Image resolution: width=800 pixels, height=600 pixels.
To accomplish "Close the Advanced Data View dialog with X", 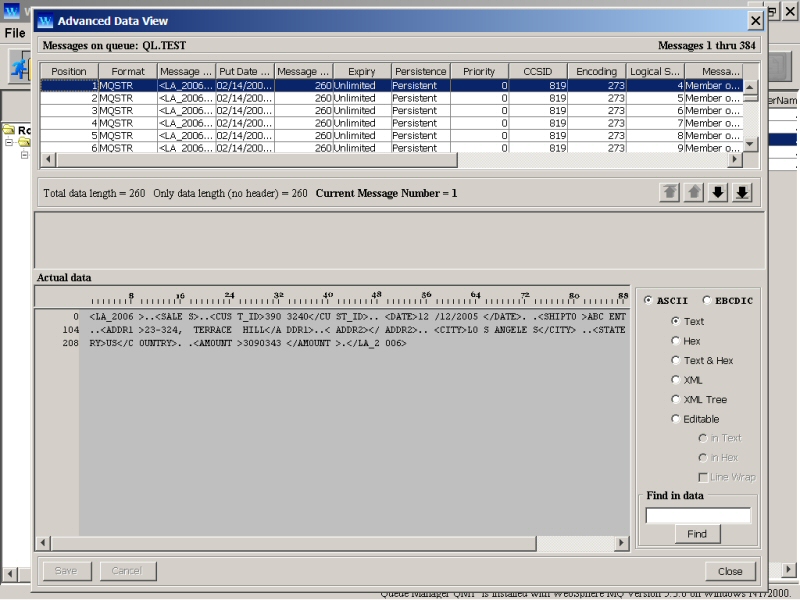I will [x=756, y=21].
